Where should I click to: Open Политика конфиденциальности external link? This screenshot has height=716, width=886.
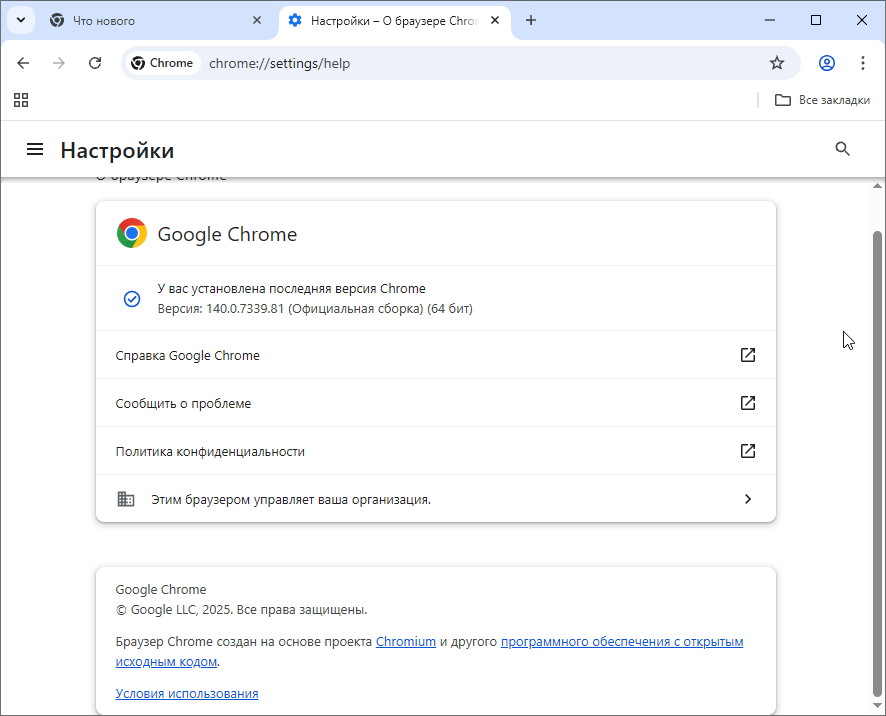(x=747, y=451)
